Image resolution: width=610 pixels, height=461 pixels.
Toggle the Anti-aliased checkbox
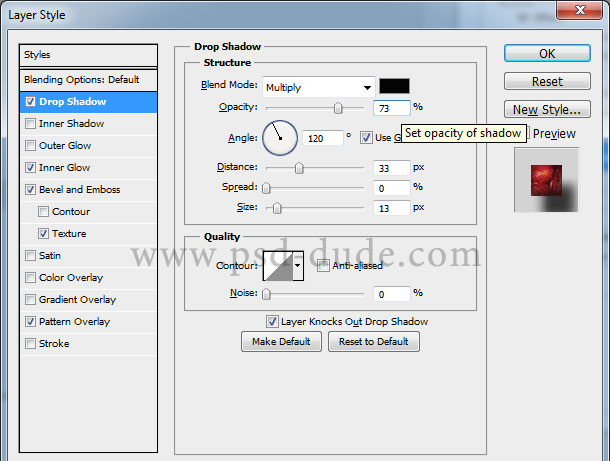pyautogui.click(x=323, y=266)
